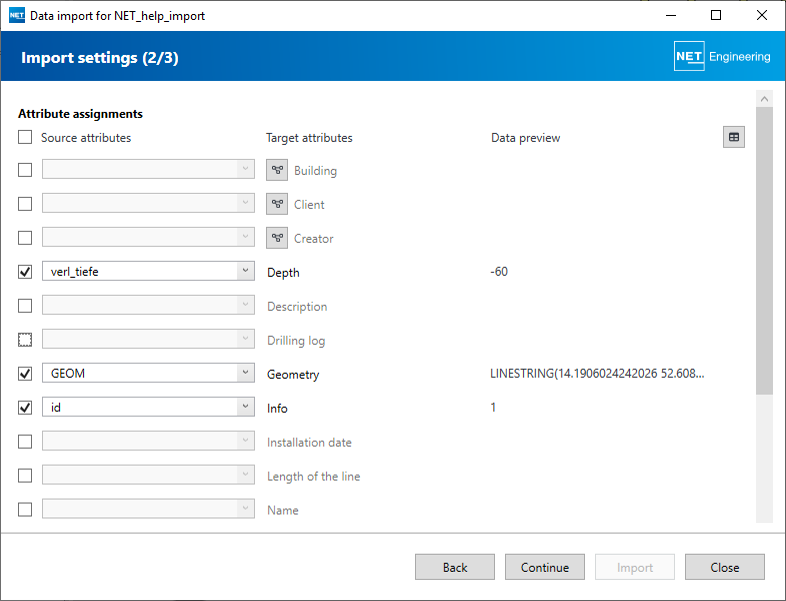Enable the Installation date checkbox
Viewport: 786px width, 601px height.
coord(25,442)
